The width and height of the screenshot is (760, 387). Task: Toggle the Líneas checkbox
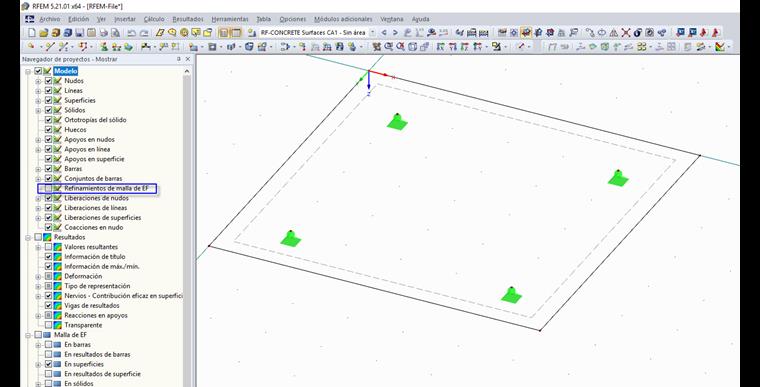(x=48, y=90)
